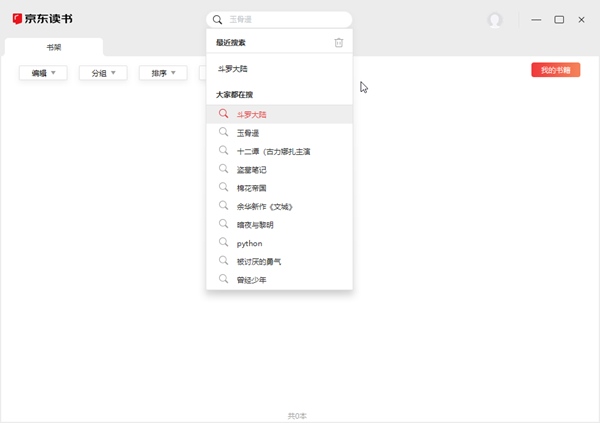Click magnifier icon beside 玉骨遥

tap(223, 132)
